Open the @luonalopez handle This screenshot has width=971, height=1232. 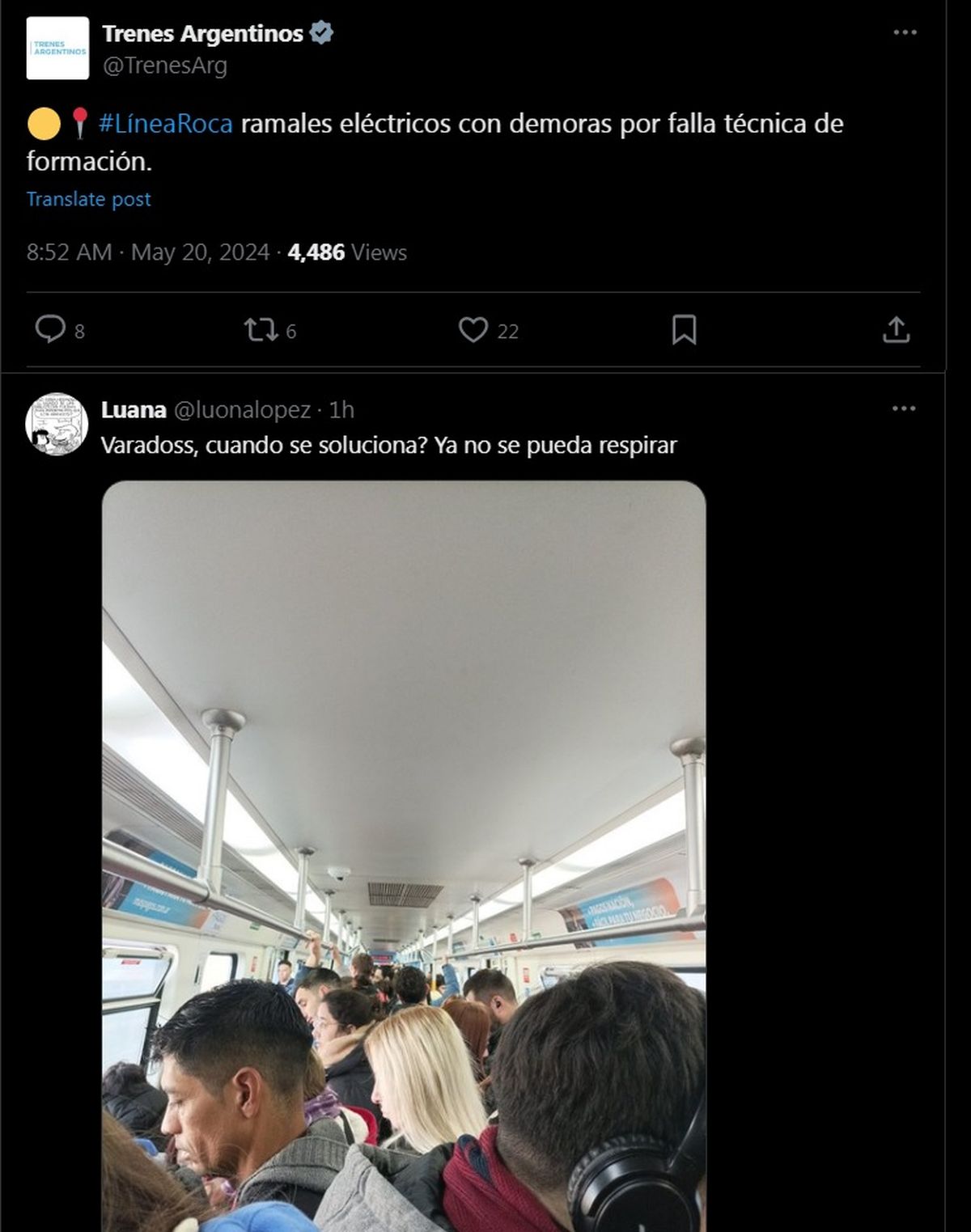point(242,410)
